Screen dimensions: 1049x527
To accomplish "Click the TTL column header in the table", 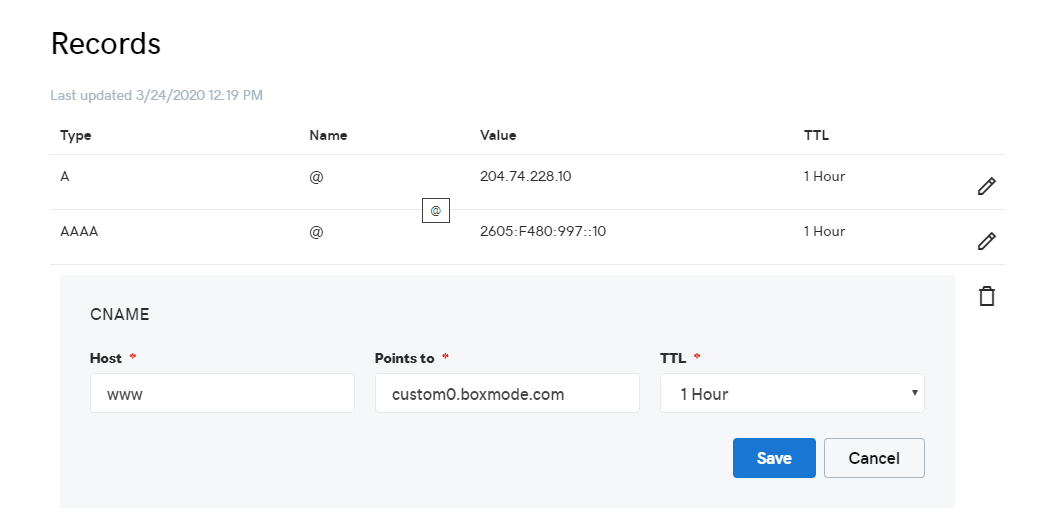I will (x=816, y=135).
